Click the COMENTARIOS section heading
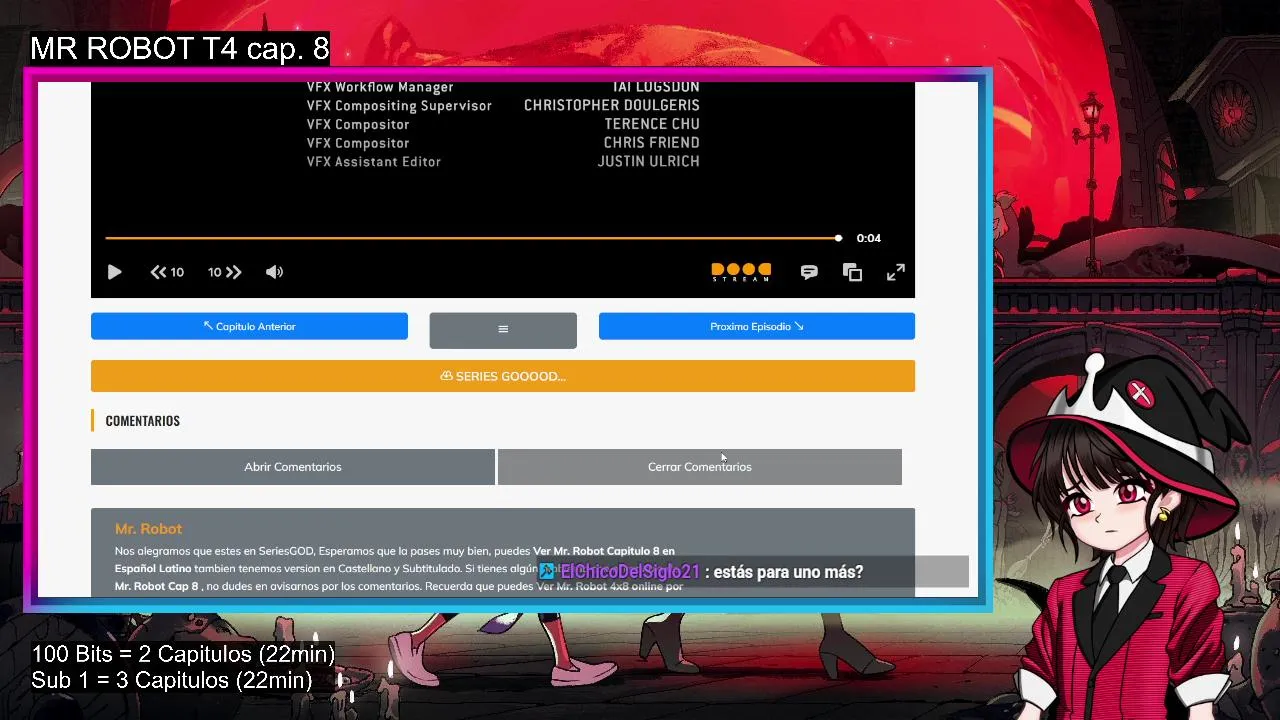The width and height of the screenshot is (1280, 720). coord(143,421)
